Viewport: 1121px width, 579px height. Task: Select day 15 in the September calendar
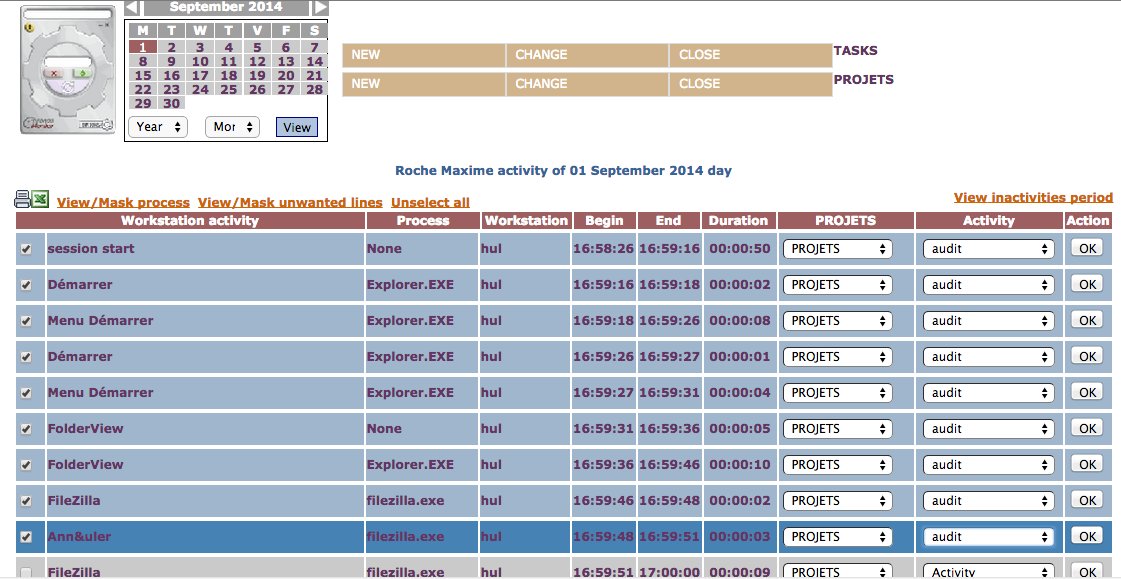[143, 75]
